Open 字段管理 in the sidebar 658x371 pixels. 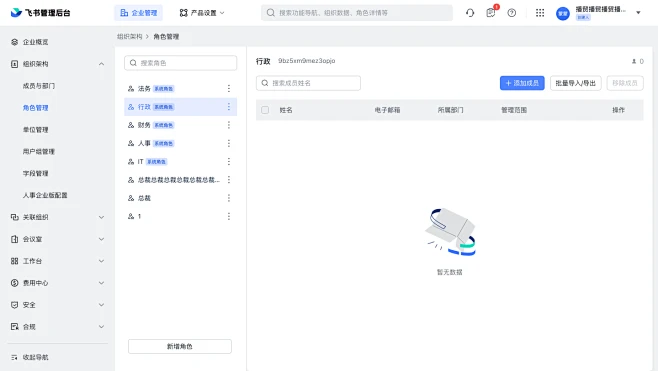pyautogui.click(x=36, y=173)
